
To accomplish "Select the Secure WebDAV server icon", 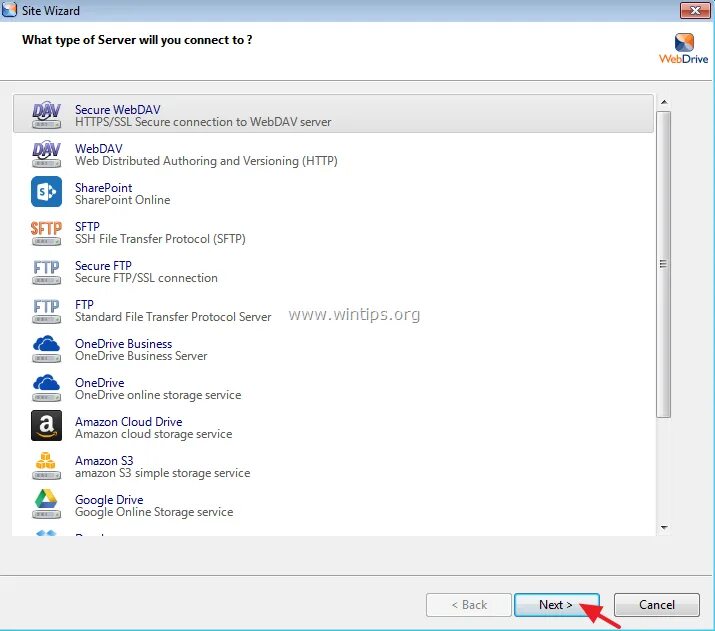I will pos(47,115).
